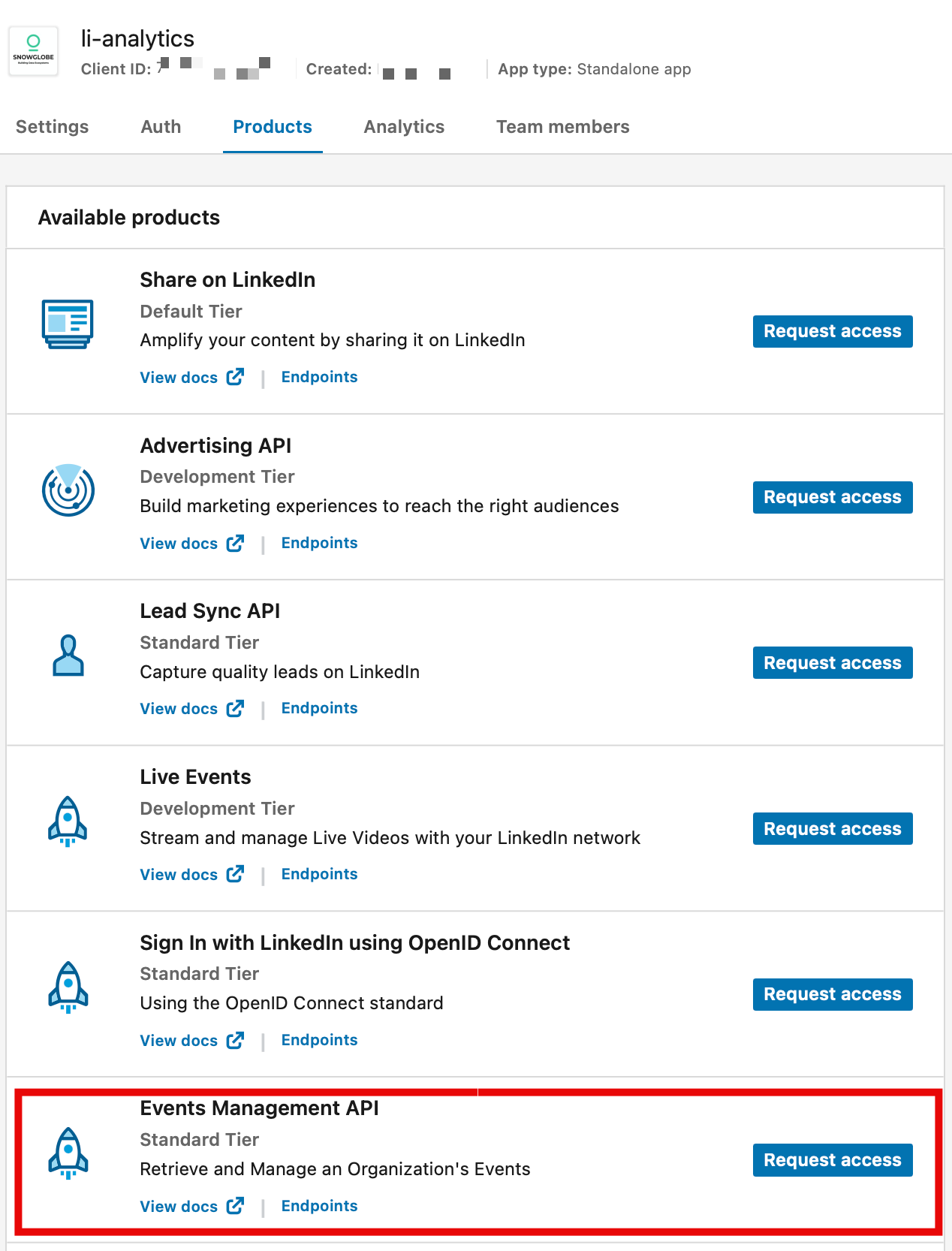Open View docs for Lead Sync API
Screen dimensions: 952x1251
click(x=192, y=709)
